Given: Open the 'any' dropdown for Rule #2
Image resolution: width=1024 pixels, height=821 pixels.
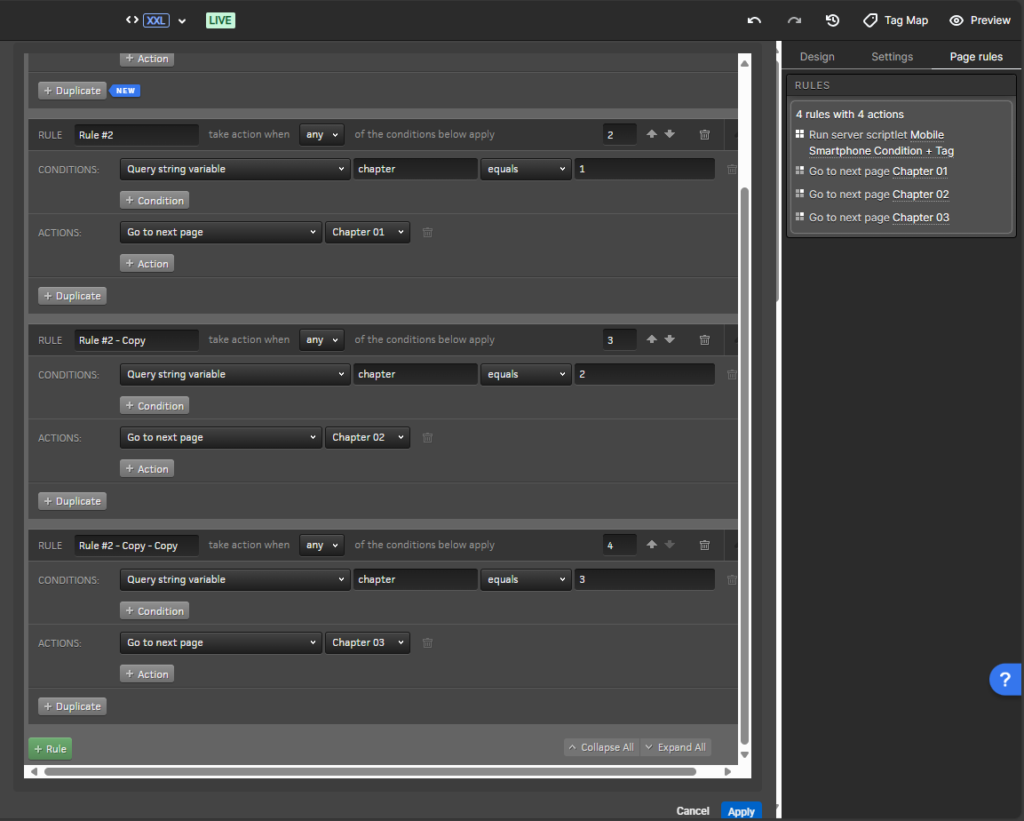Looking at the screenshot, I should 321,134.
